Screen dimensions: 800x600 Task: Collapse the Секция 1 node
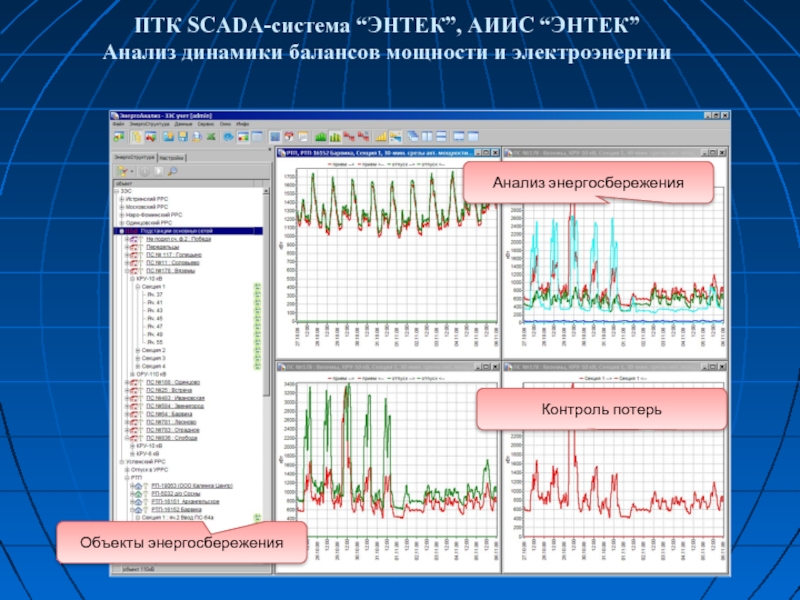[x=138, y=287]
